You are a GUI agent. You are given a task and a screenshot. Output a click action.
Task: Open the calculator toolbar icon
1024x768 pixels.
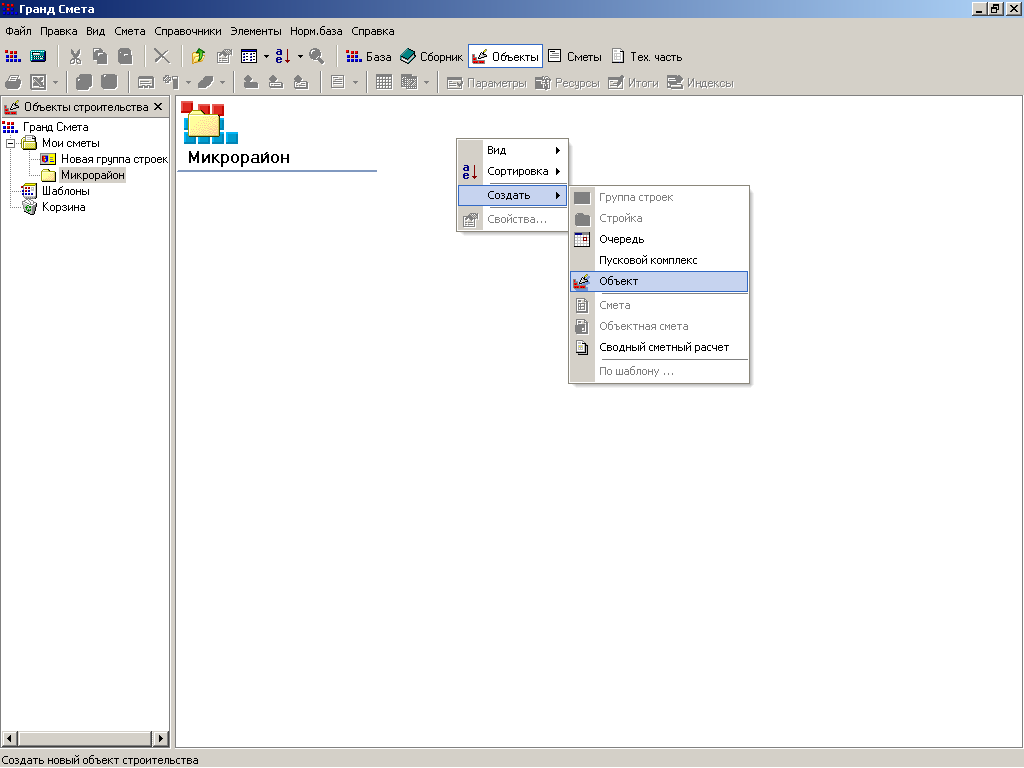[x=38, y=57]
